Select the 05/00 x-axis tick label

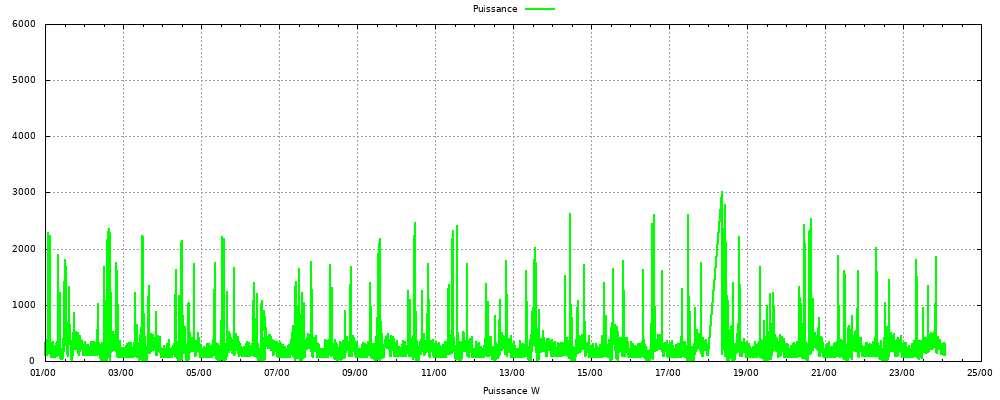point(199,373)
